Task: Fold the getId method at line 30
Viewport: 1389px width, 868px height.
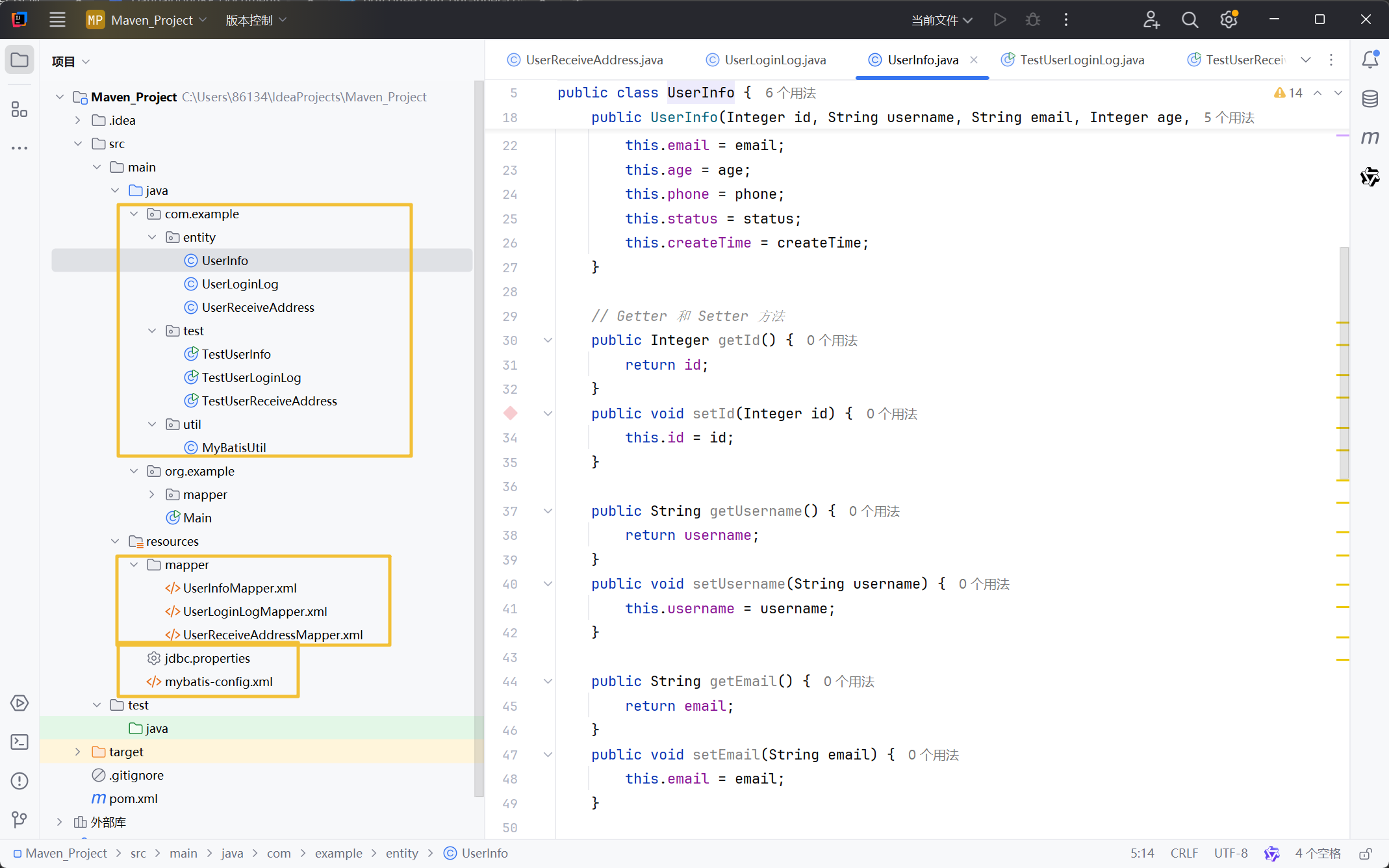Action: [548, 340]
